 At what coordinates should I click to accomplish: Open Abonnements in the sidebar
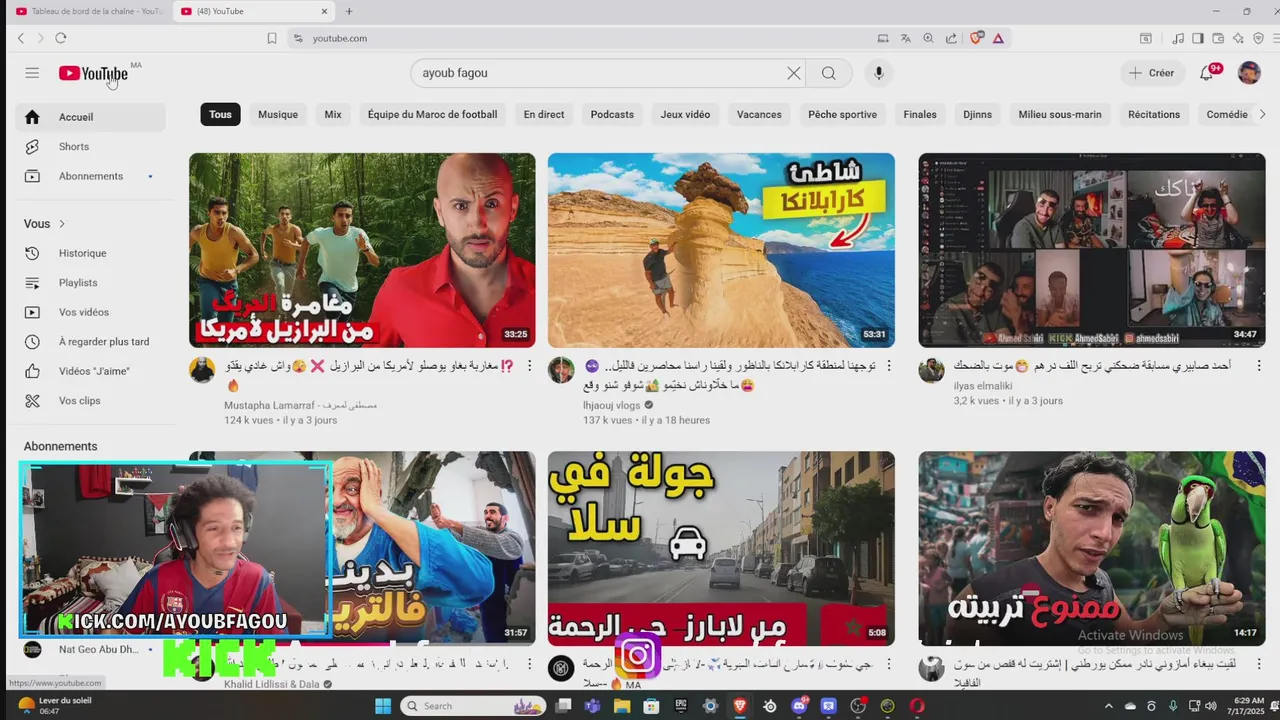click(x=90, y=176)
